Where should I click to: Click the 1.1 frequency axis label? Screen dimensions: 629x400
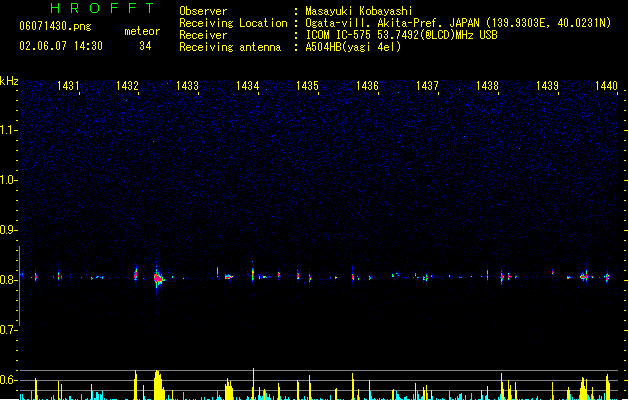pyautogui.click(x=8, y=130)
